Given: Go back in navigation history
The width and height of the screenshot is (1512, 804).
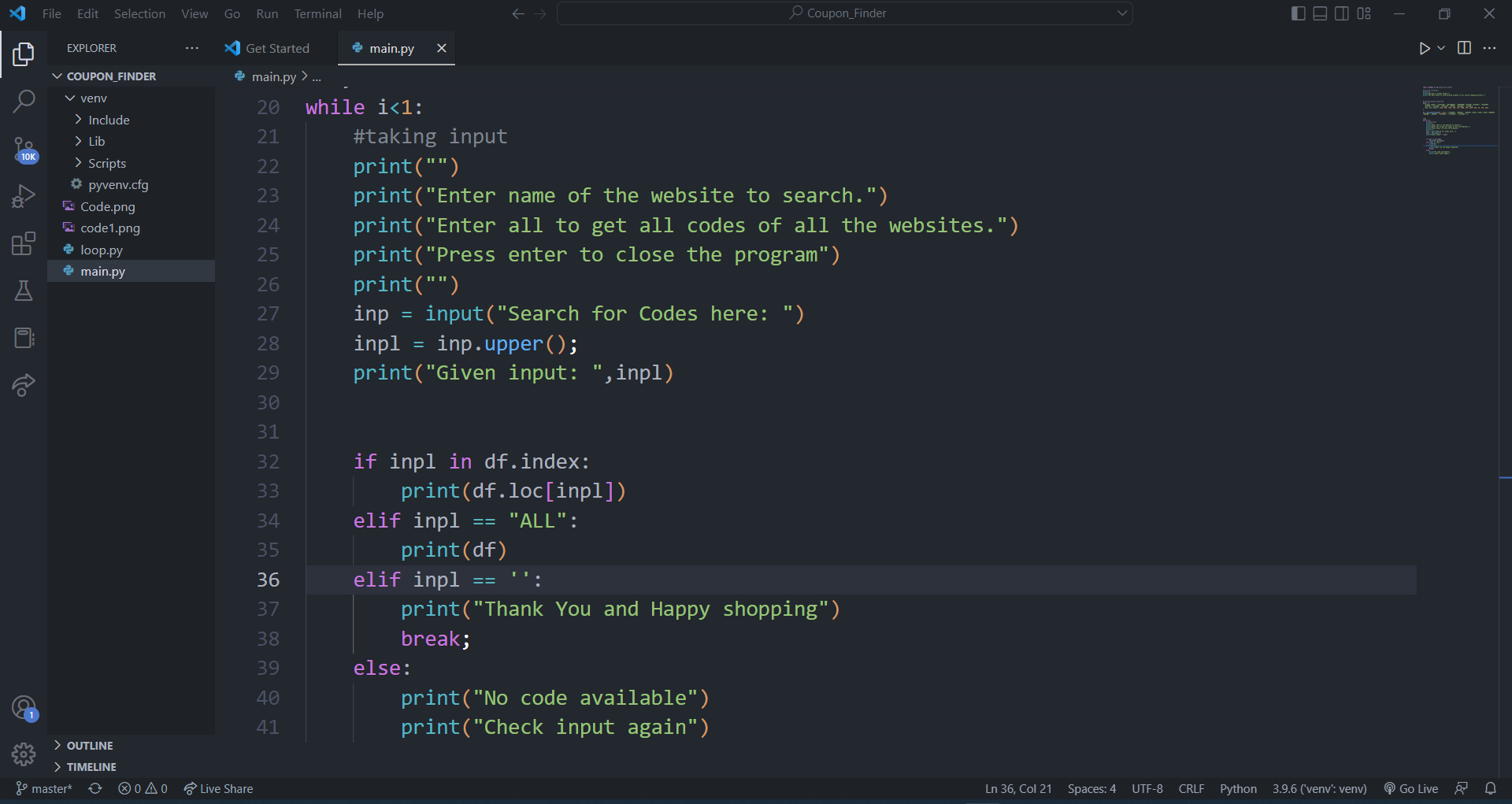Looking at the screenshot, I should (517, 13).
